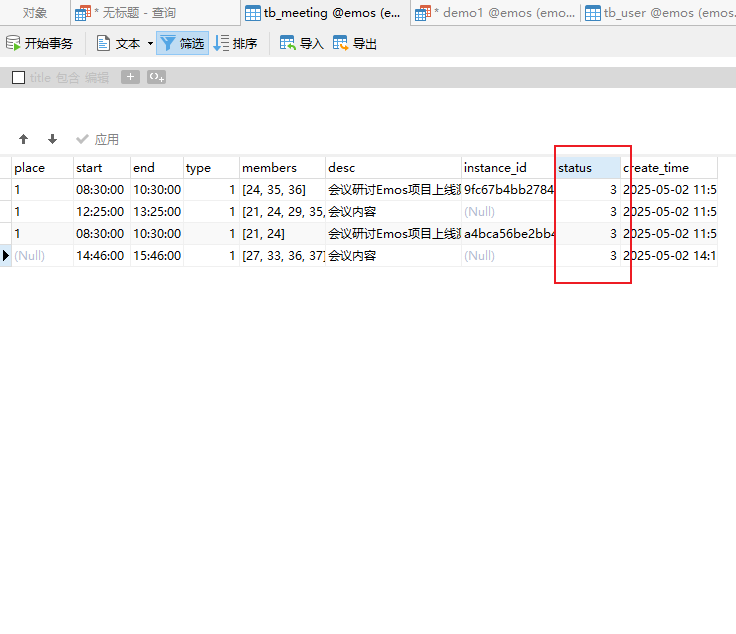
Task: Click the Apply (应用) filter button
Action: tap(97, 139)
